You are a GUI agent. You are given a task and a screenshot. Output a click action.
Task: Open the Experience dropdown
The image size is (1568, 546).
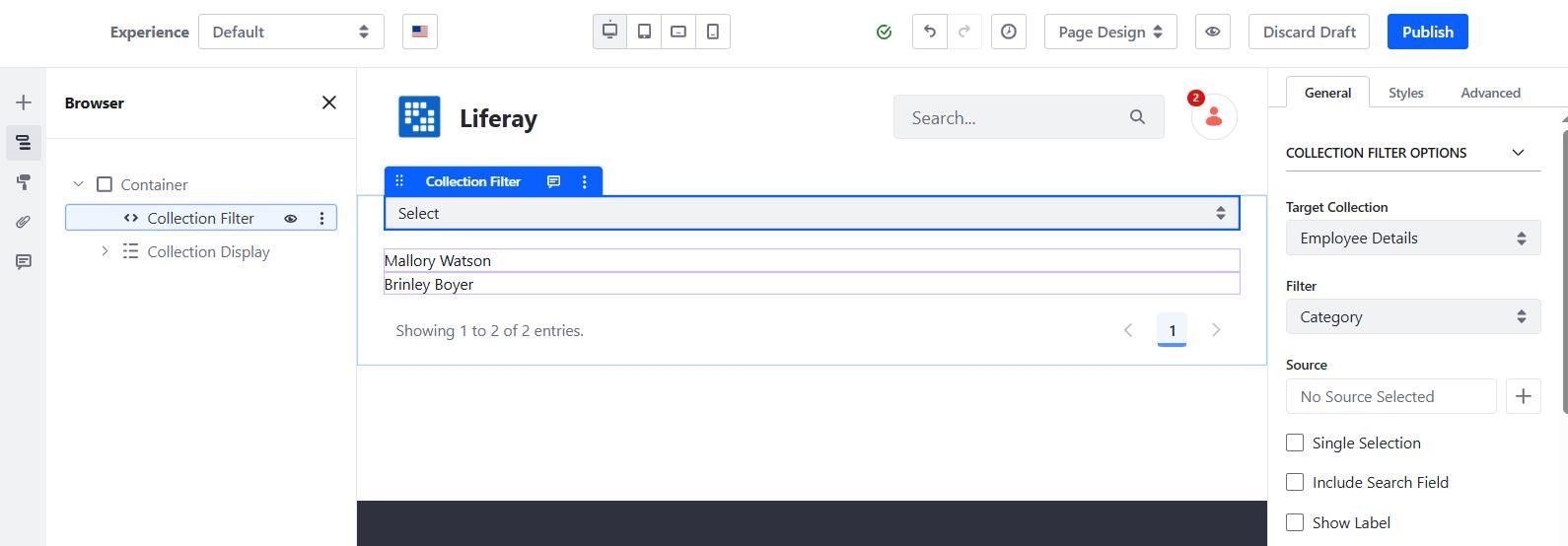point(291,32)
